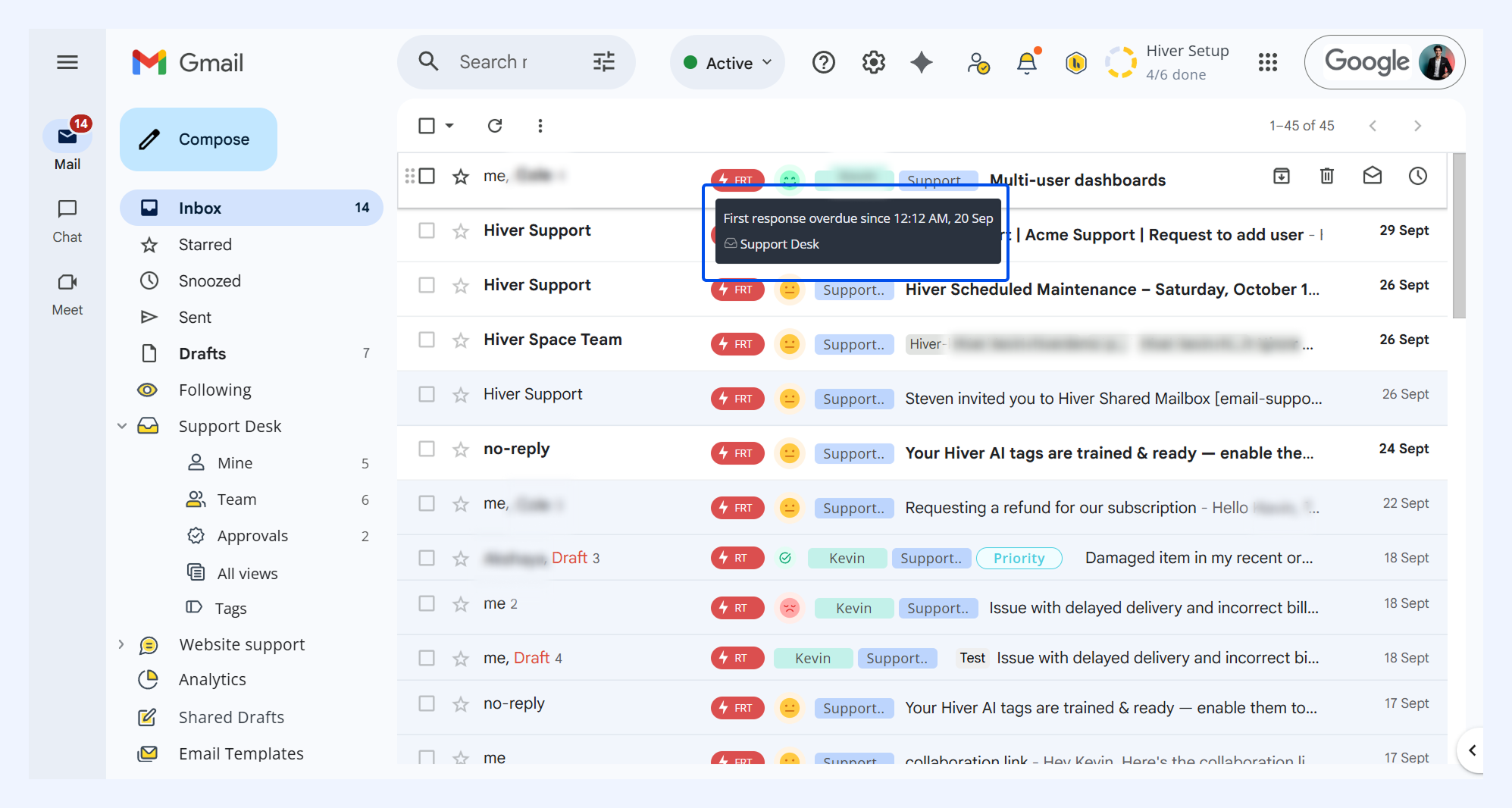The width and height of the screenshot is (1512, 808).
Task: Open the Help question mark icon
Action: click(824, 62)
